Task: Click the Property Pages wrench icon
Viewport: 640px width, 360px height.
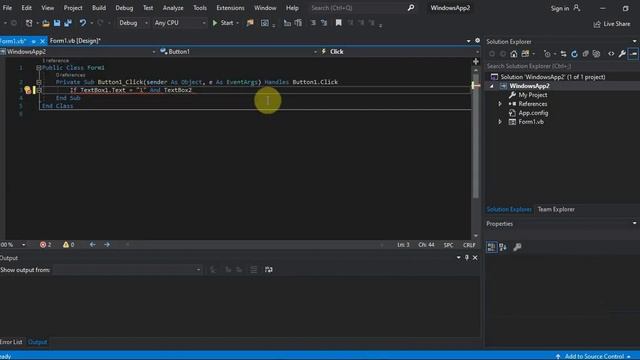Action: click(x=517, y=247)
